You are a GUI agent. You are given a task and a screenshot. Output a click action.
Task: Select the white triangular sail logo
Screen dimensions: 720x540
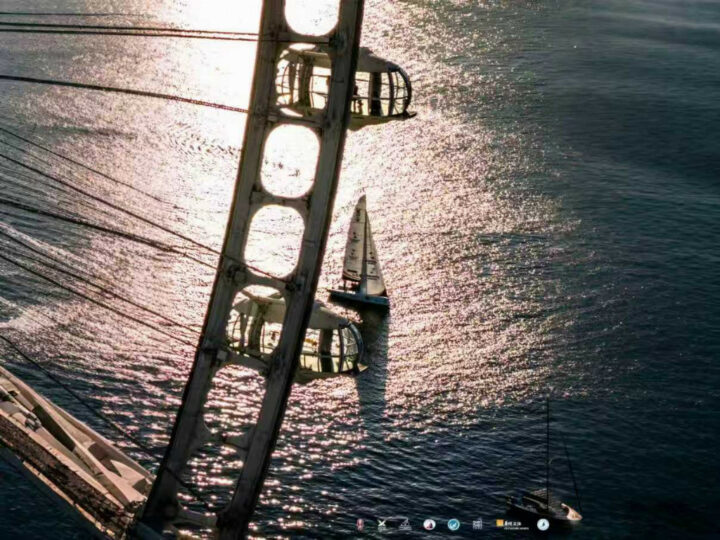pyautogui.click(x=405, y=524)
